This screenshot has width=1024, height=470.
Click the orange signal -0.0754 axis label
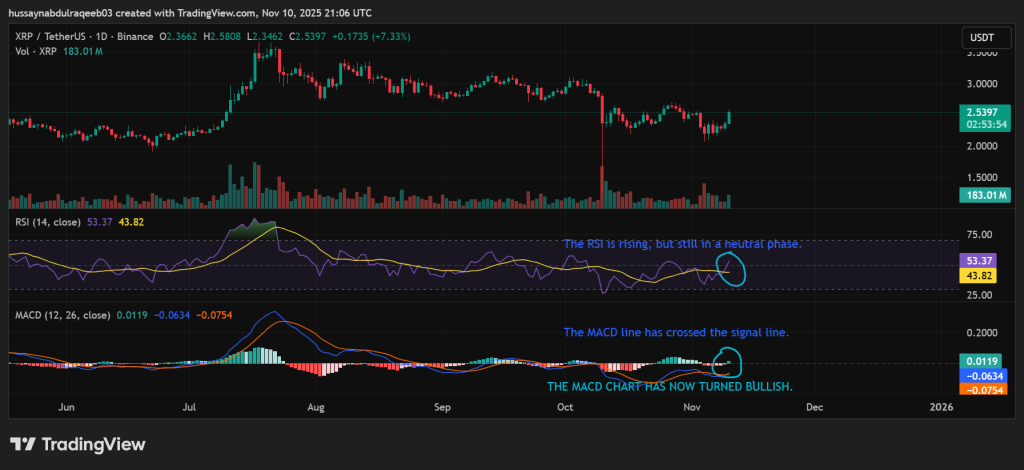981,390
